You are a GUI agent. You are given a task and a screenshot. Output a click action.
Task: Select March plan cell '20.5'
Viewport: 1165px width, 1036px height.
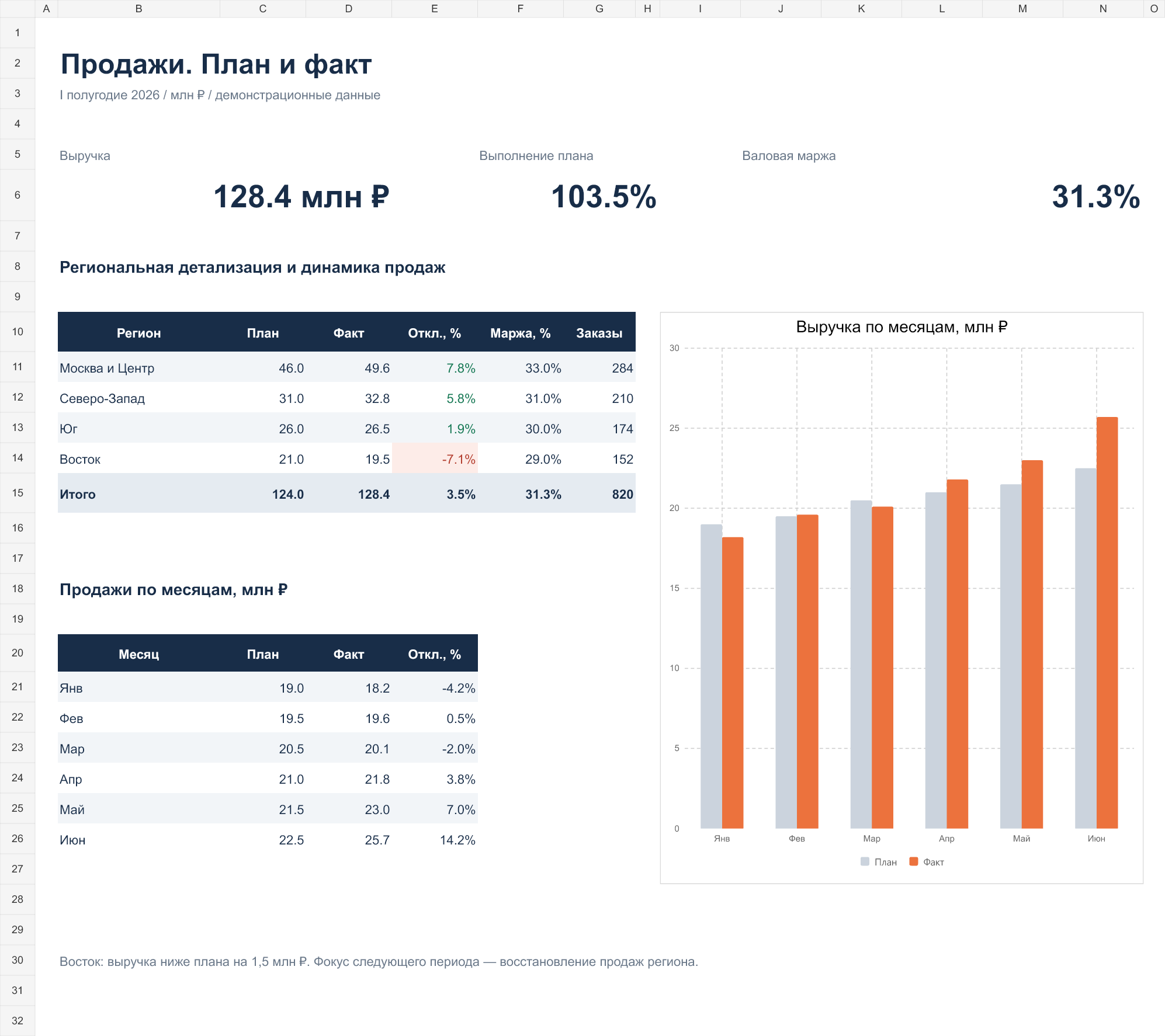(263, 749)
